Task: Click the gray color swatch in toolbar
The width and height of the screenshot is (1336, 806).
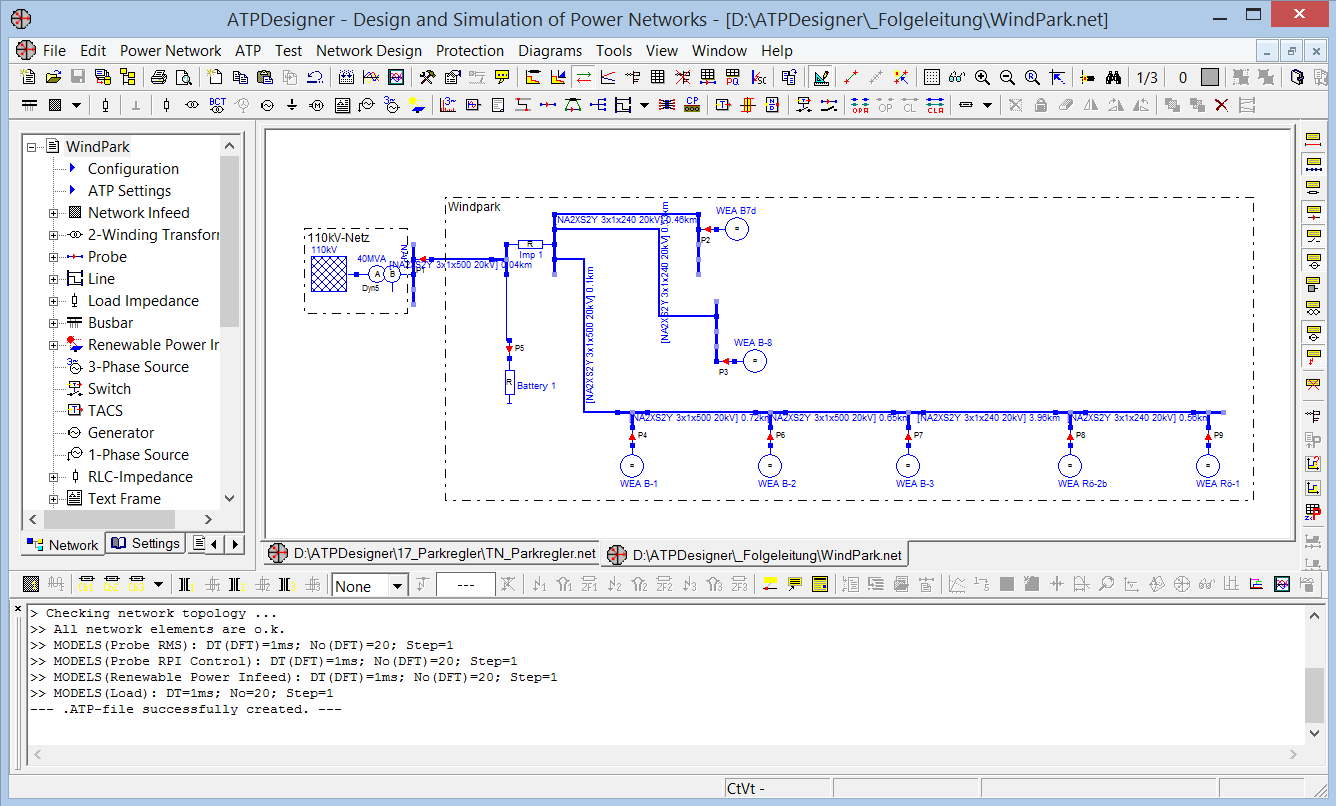Action: click(x=1210, y=77)
